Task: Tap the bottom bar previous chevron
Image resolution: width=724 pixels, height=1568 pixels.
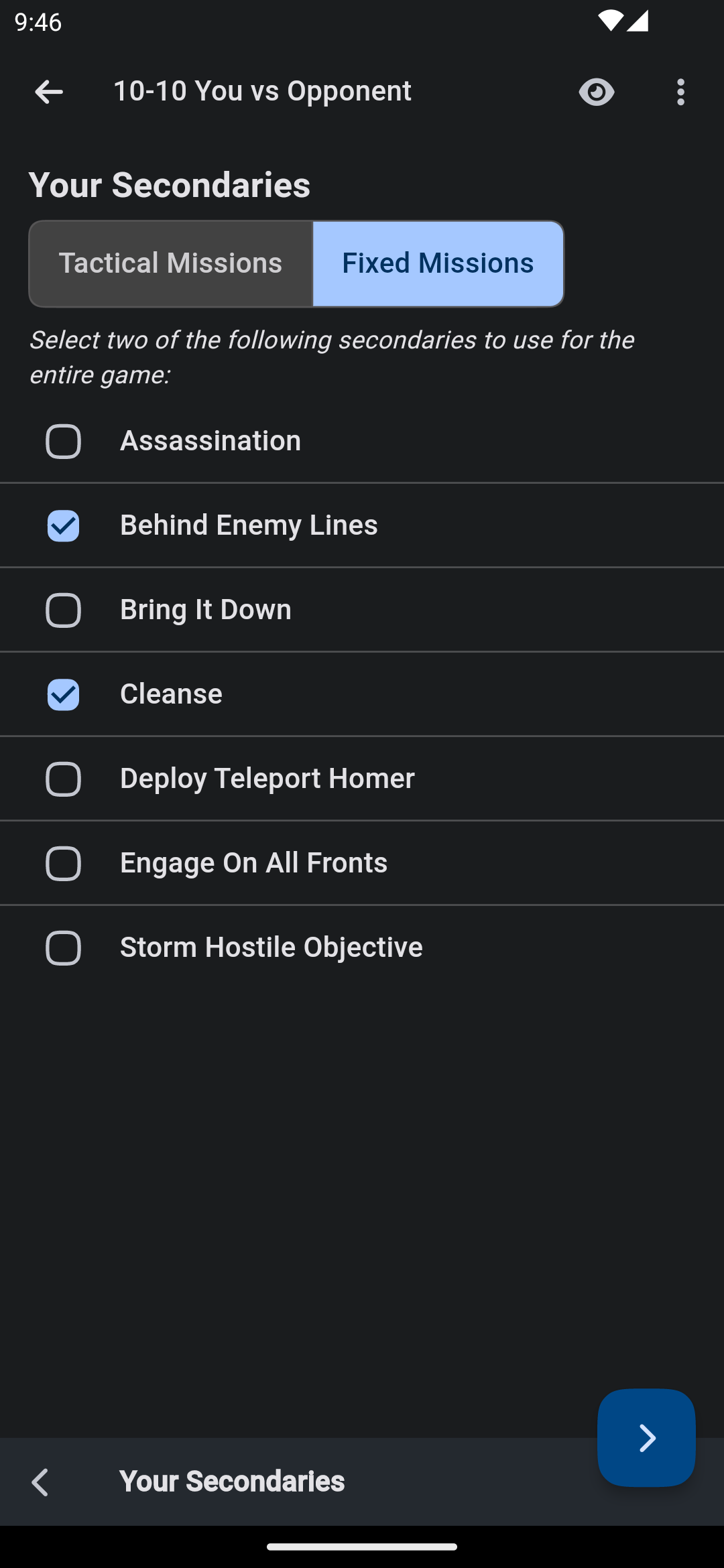Action: click(x=40, y=1482)
